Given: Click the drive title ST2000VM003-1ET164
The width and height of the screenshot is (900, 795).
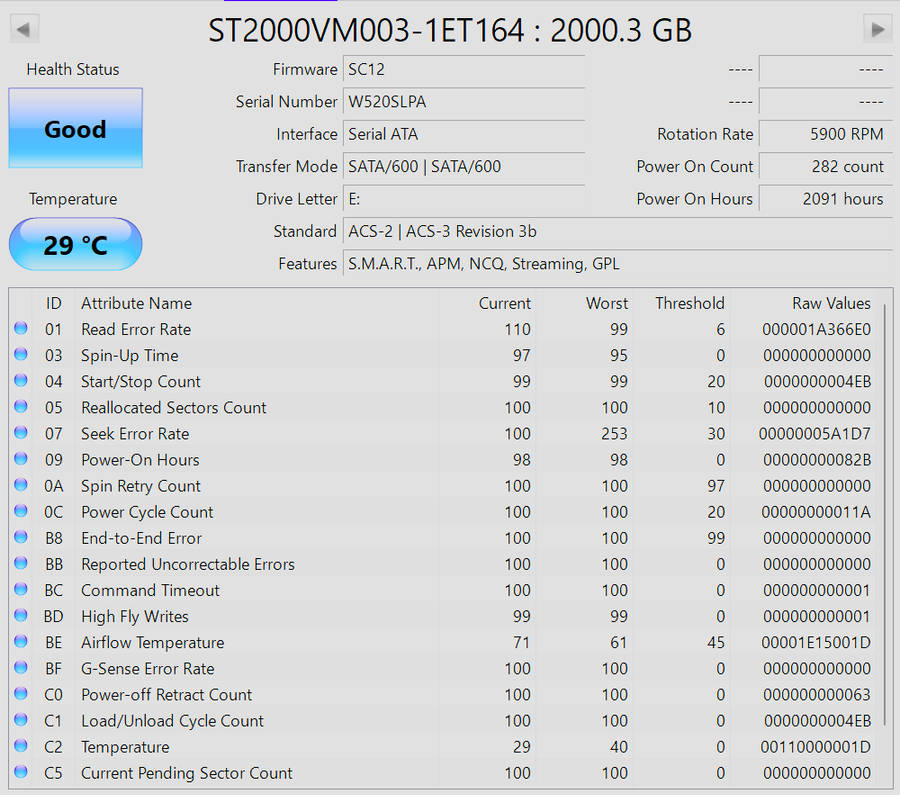Looking at the screenshot, I should click(449, 30).
